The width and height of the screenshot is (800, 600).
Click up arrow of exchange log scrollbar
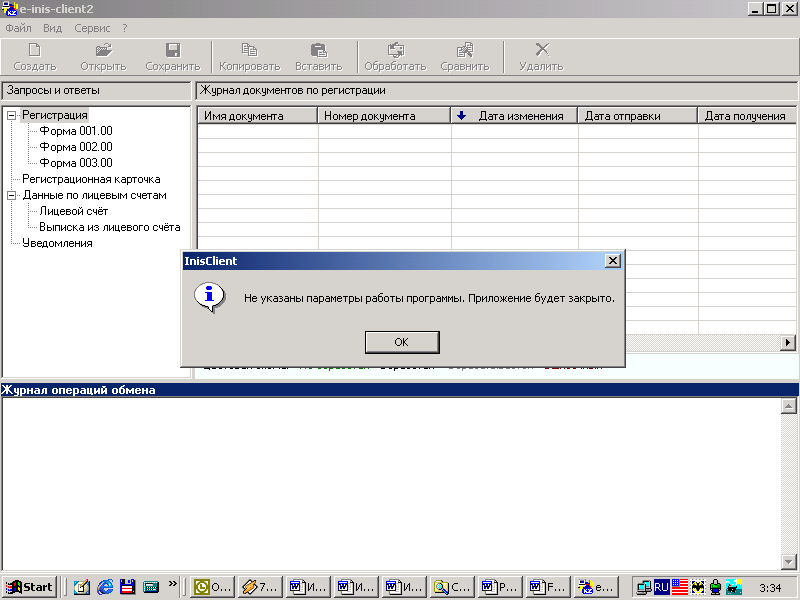788,406
